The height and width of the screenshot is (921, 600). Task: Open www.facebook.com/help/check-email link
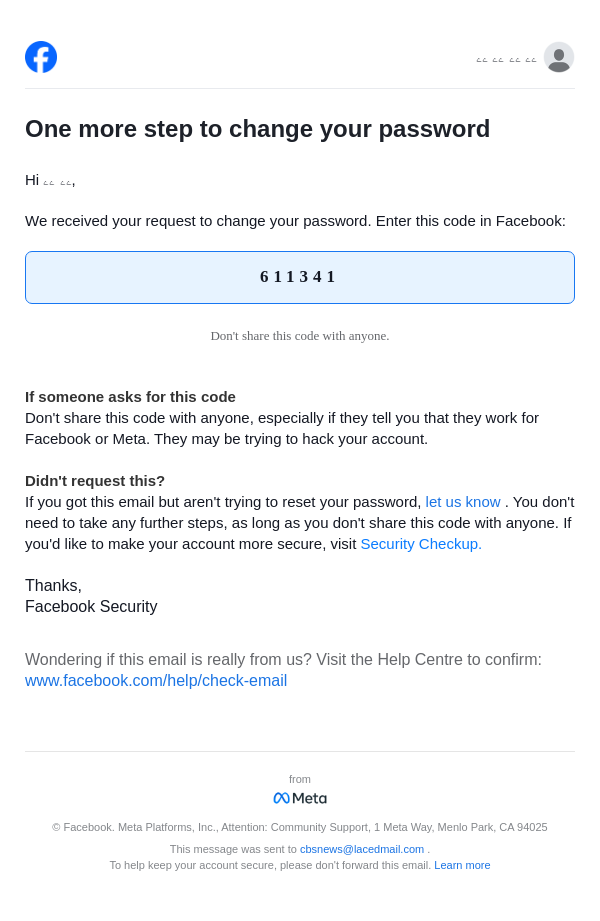point(156,680)
